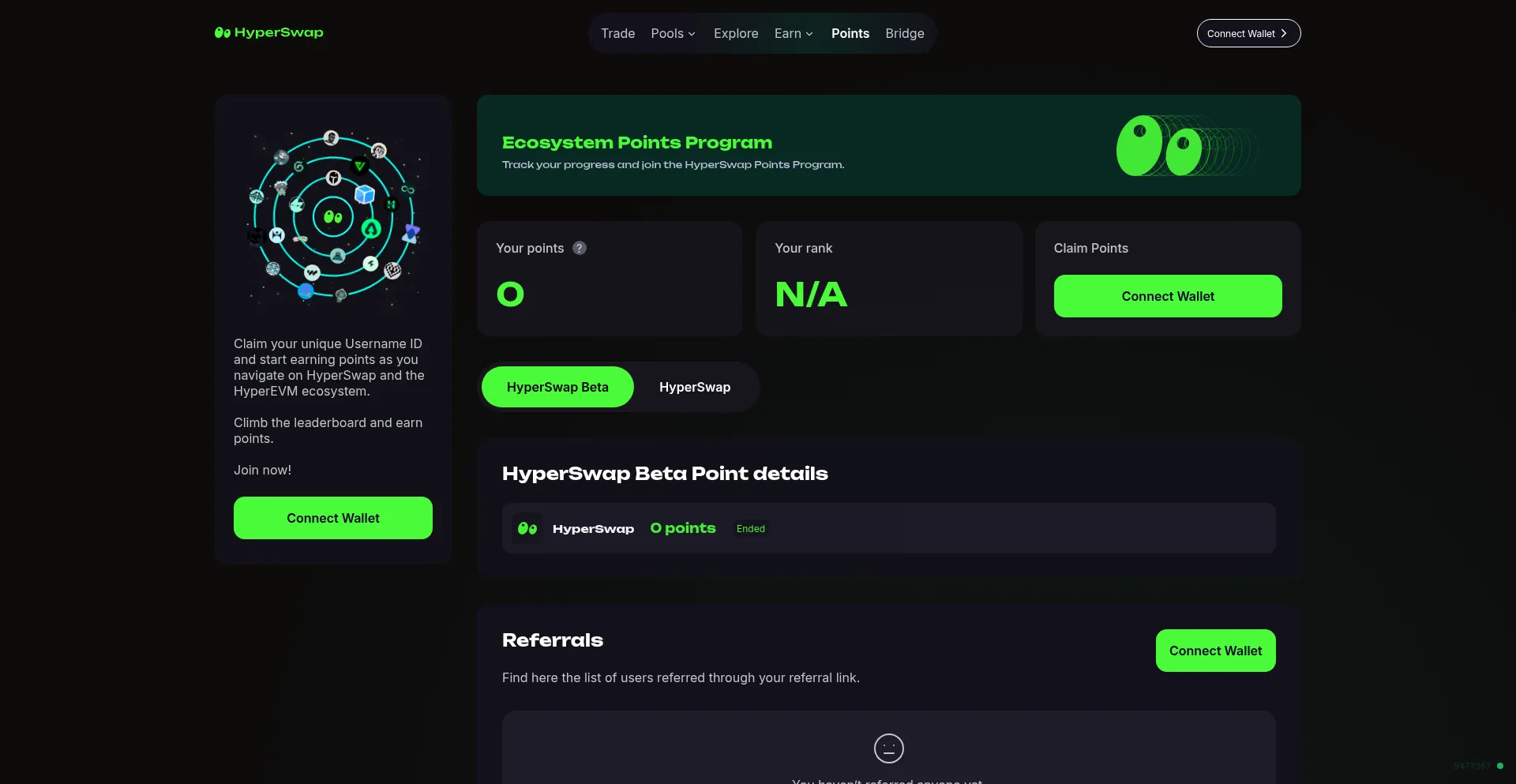The height and width of the screenshot is (784, 1516).
Task: Click the arrow in header Connect Wallet button
Action: click(x=1284, y=33)
